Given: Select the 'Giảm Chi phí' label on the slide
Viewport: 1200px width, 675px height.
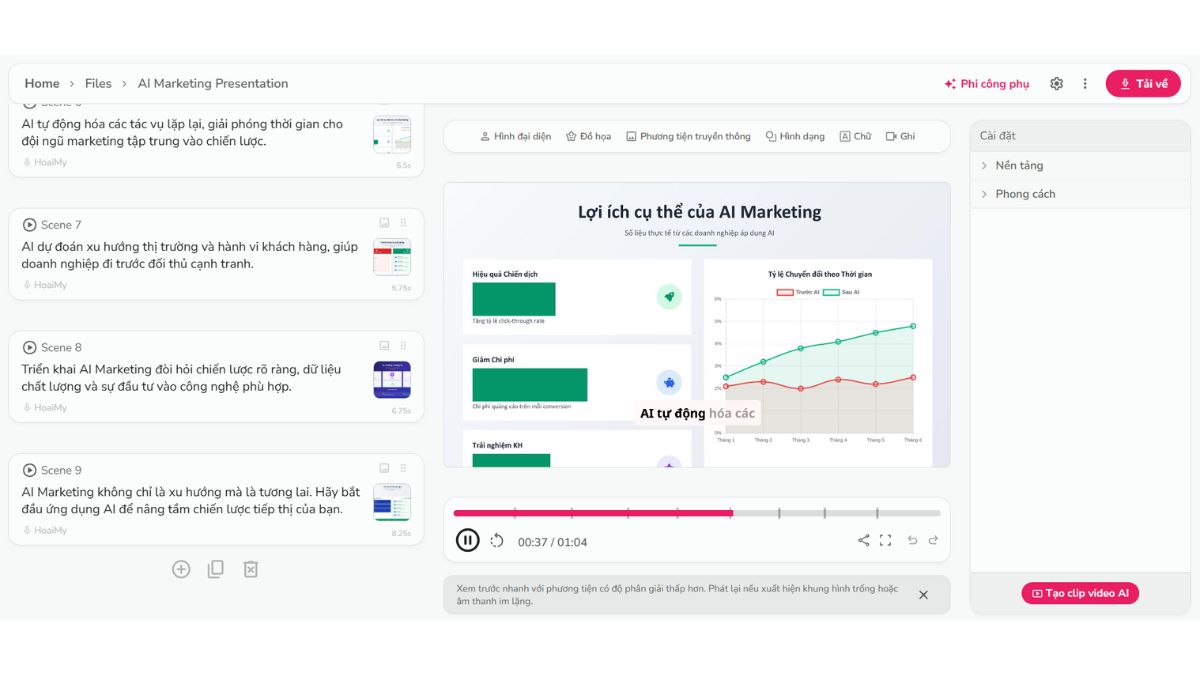Looking at the screenshot, I should 494,359.
